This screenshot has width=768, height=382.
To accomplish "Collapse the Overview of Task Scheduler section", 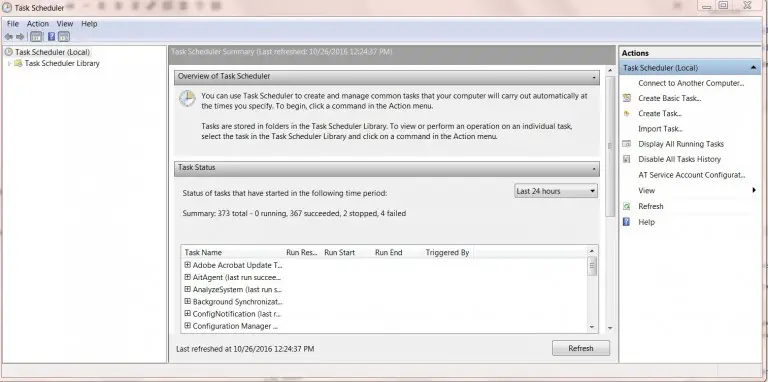I will coord(594,77).
